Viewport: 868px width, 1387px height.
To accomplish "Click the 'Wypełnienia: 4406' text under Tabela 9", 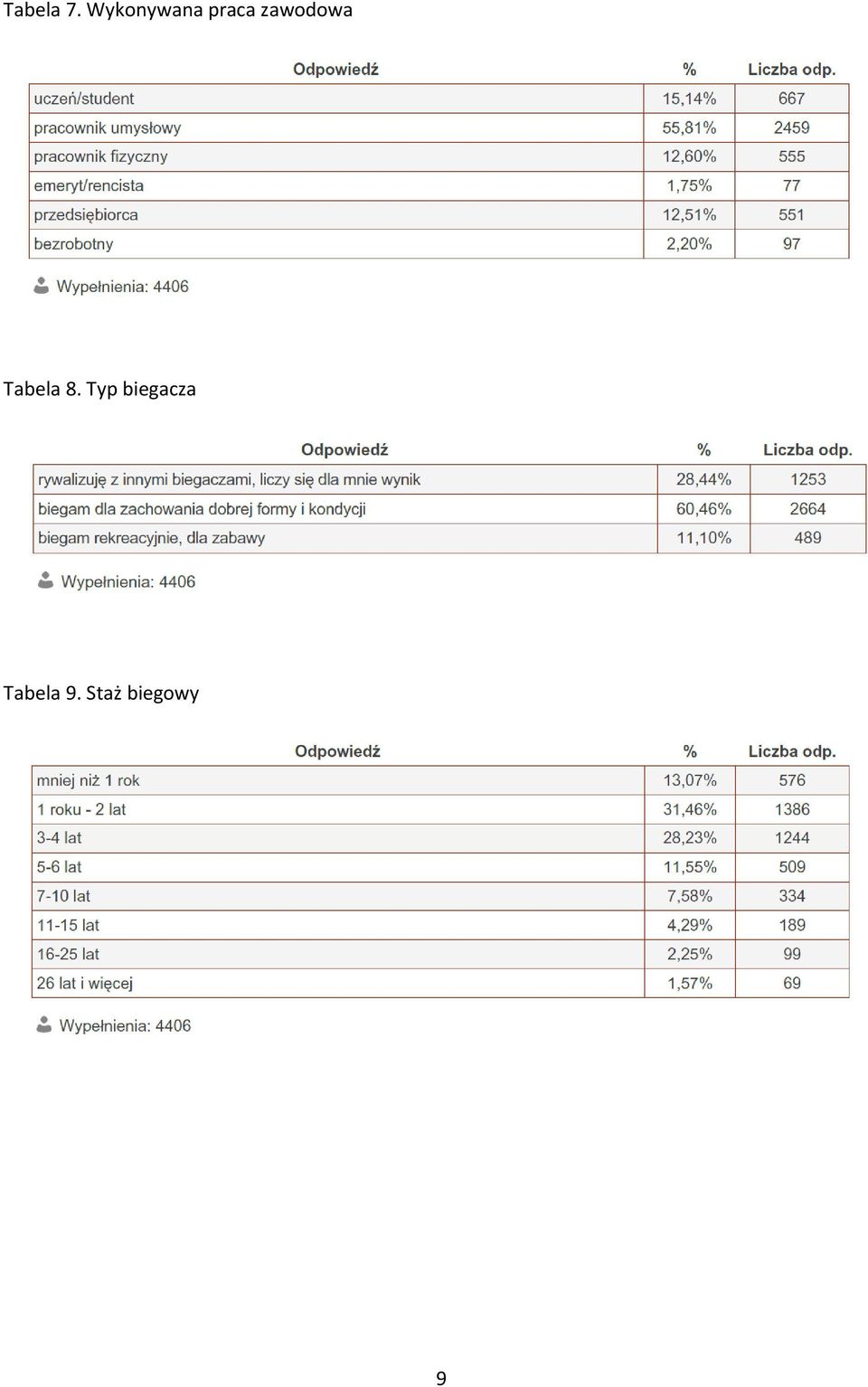I will tap(125, 1025).
